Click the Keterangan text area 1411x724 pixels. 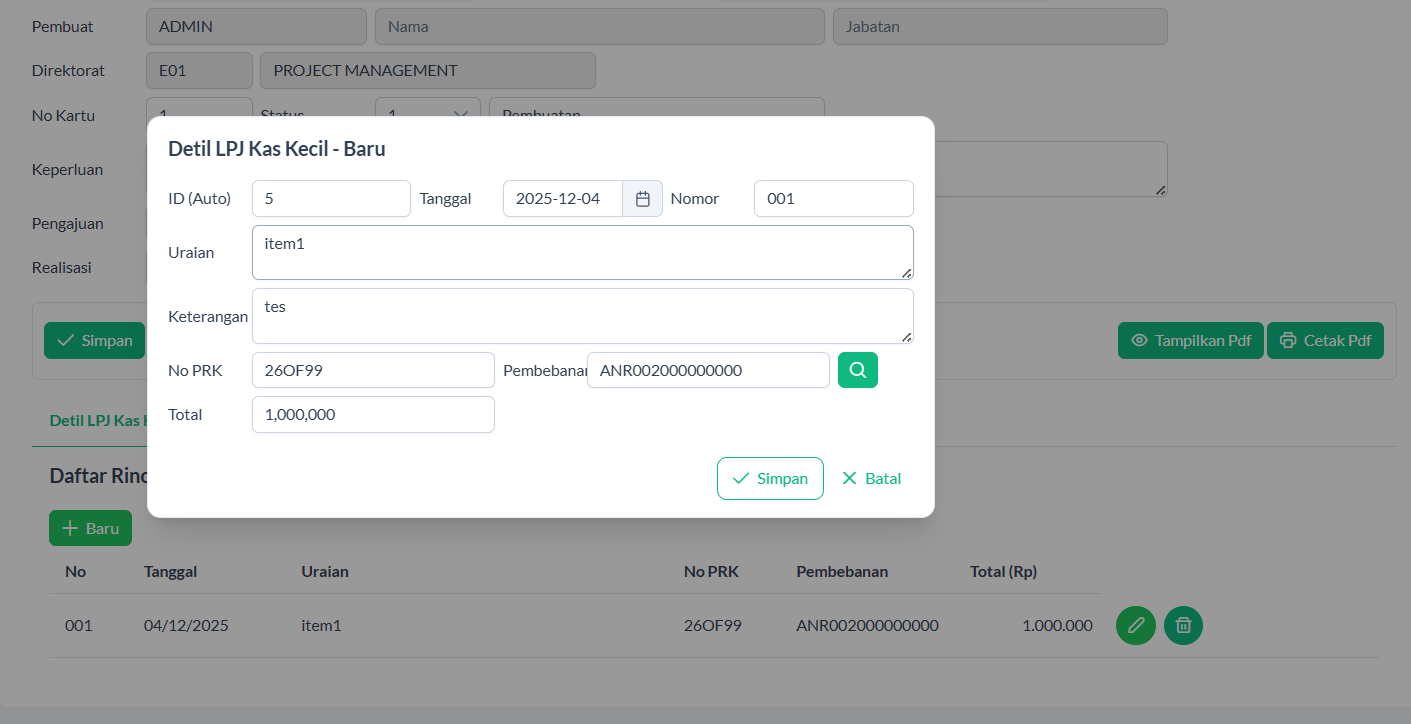point(582,316)
